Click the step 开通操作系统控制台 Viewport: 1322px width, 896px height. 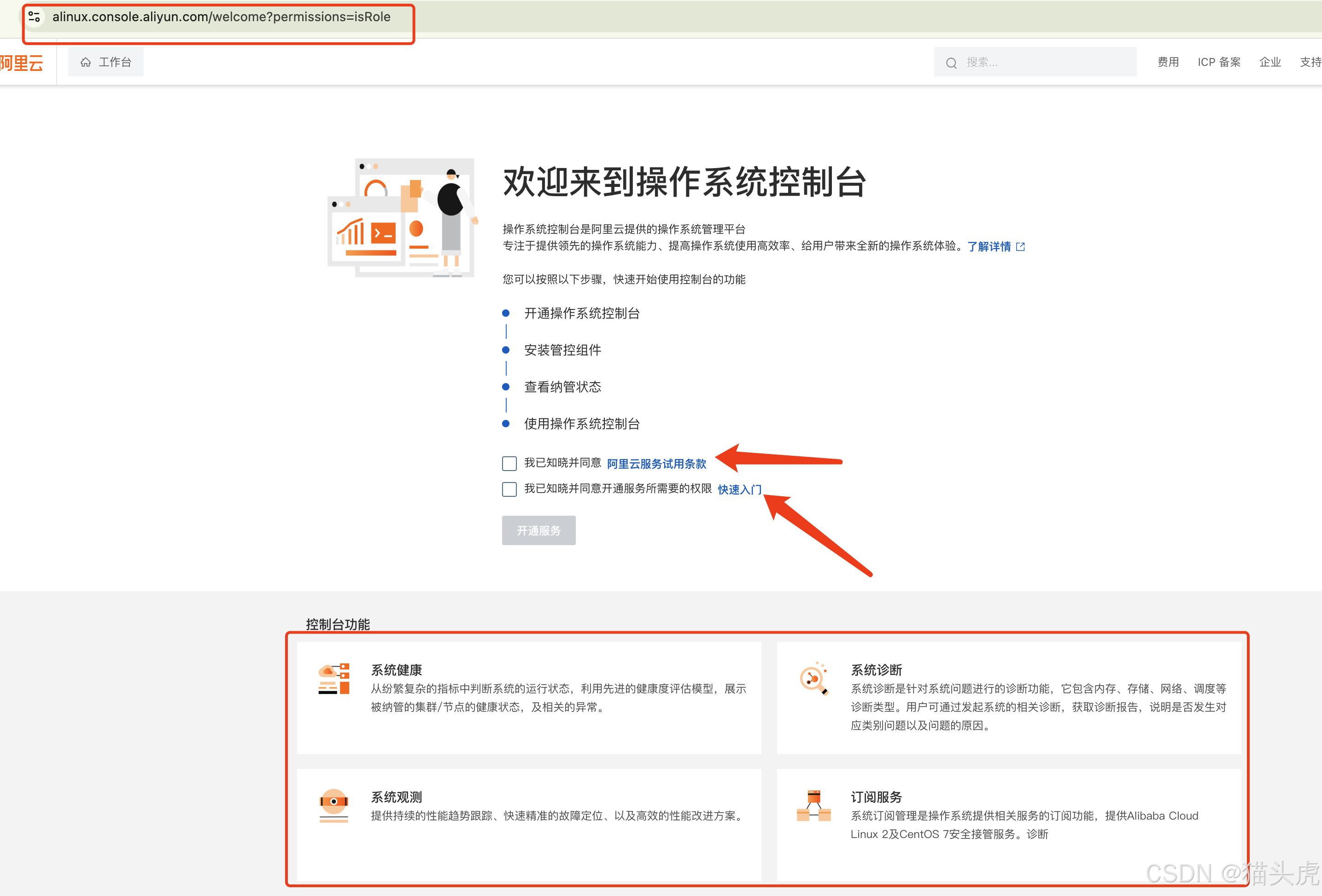tap(581, 313)
